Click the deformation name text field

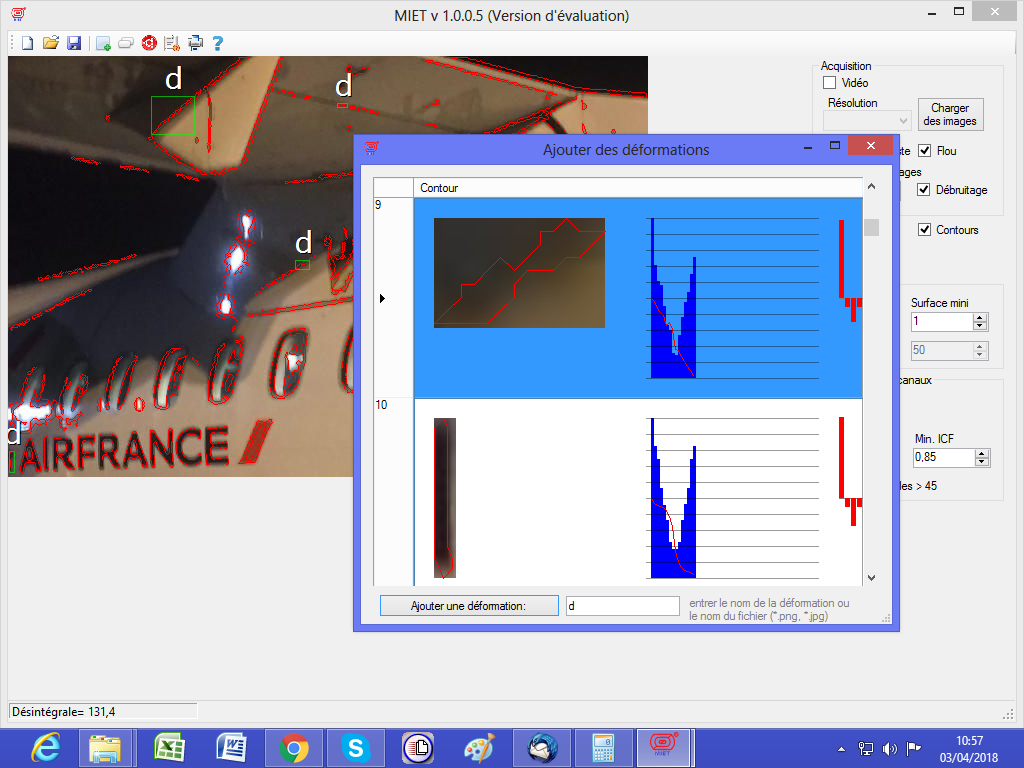[622, 606]
